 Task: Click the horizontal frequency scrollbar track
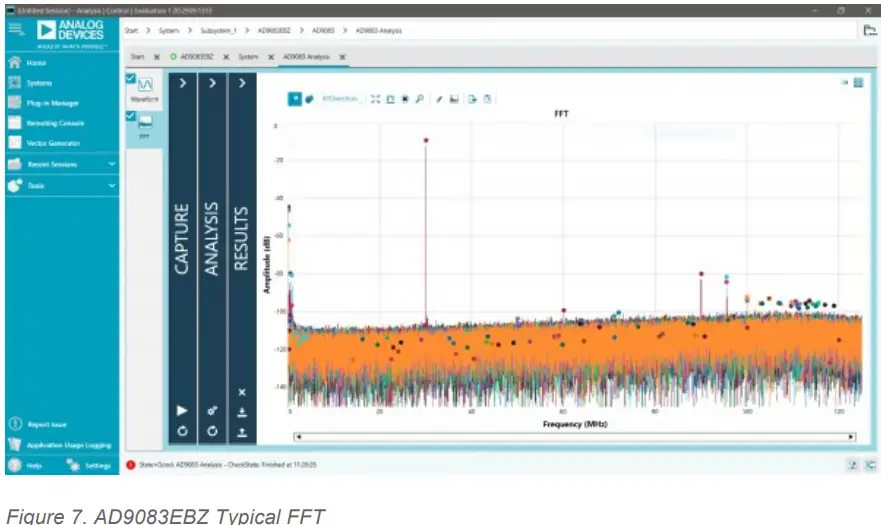[x=575, y=437]
